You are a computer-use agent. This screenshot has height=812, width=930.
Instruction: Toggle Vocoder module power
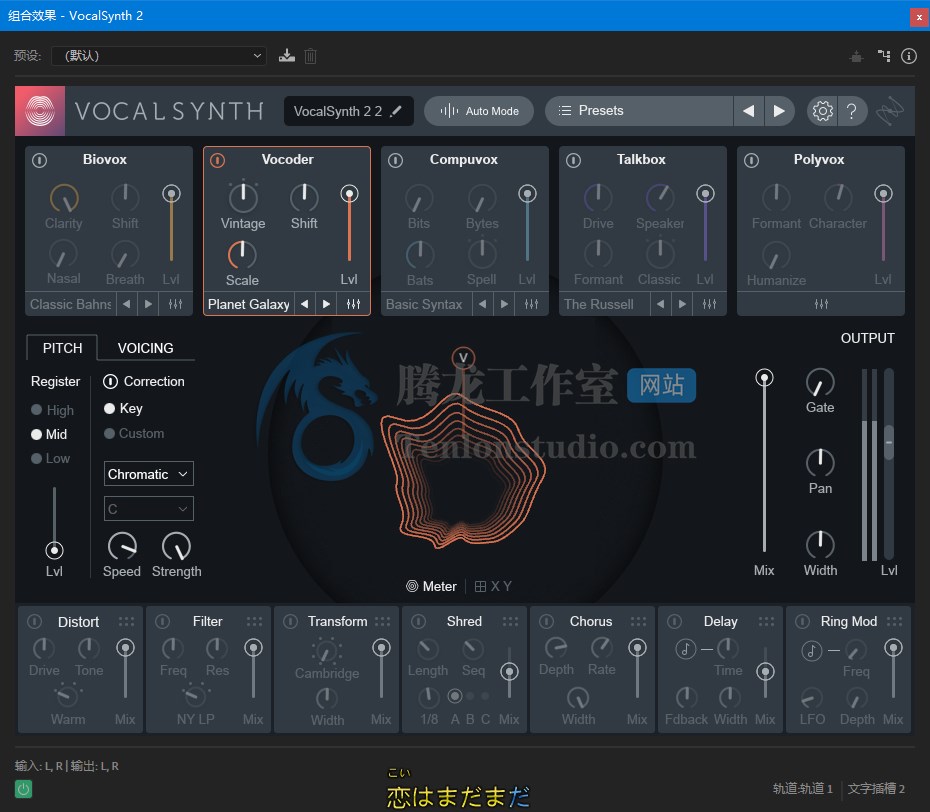[x=218, y=160]
